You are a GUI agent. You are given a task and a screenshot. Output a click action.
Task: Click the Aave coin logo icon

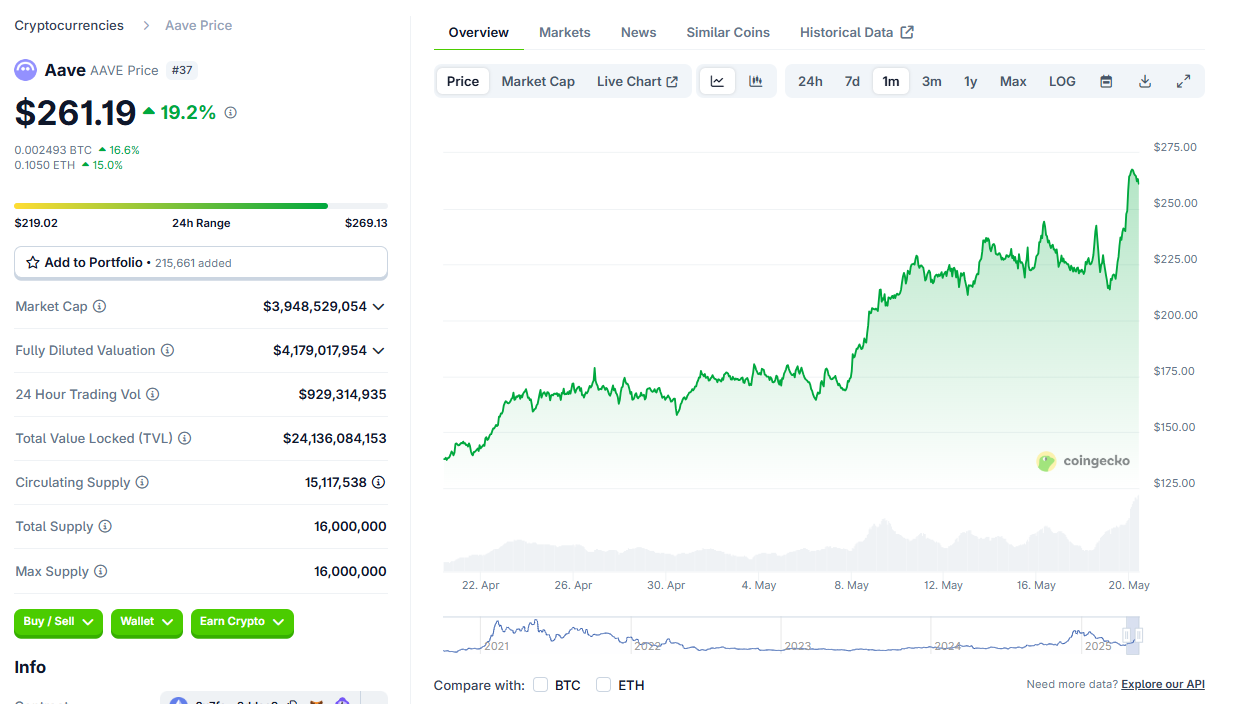(x=25, y=70)
